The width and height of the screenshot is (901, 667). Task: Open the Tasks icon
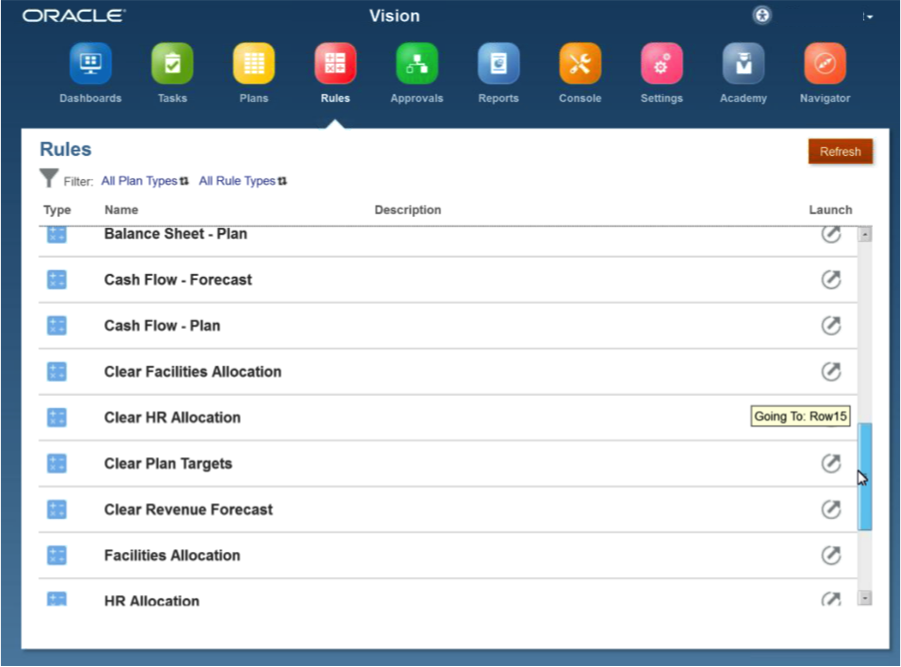[172, 64]
